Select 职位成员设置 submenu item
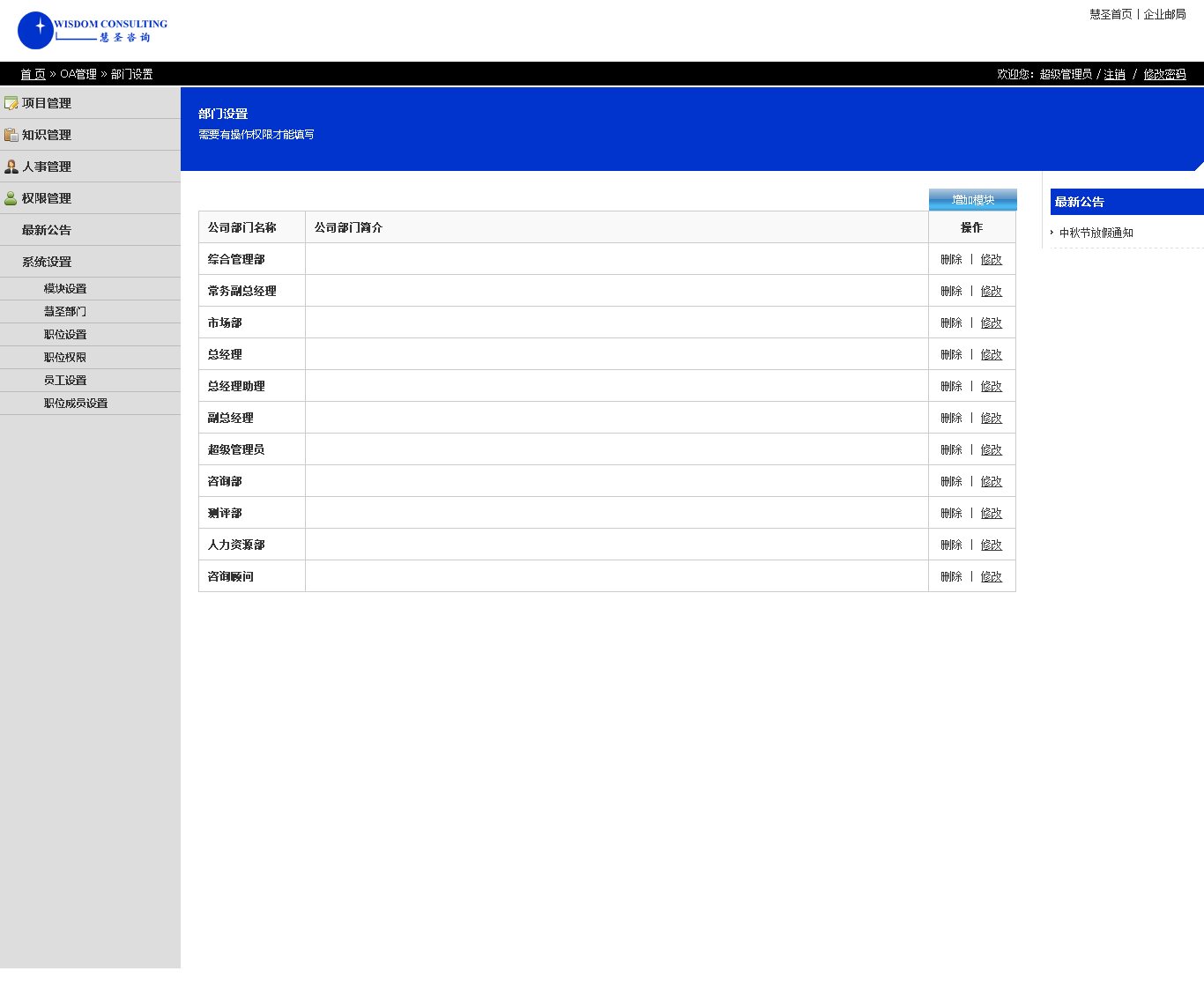 pyautogui.click(x=76, y=404)
